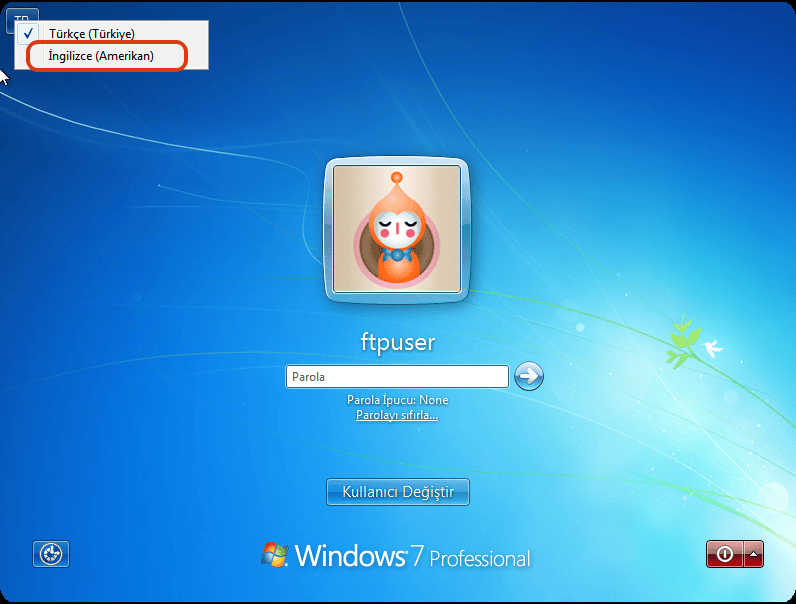
Task: Click the ftpuser username label
Action: click(397, 343)
